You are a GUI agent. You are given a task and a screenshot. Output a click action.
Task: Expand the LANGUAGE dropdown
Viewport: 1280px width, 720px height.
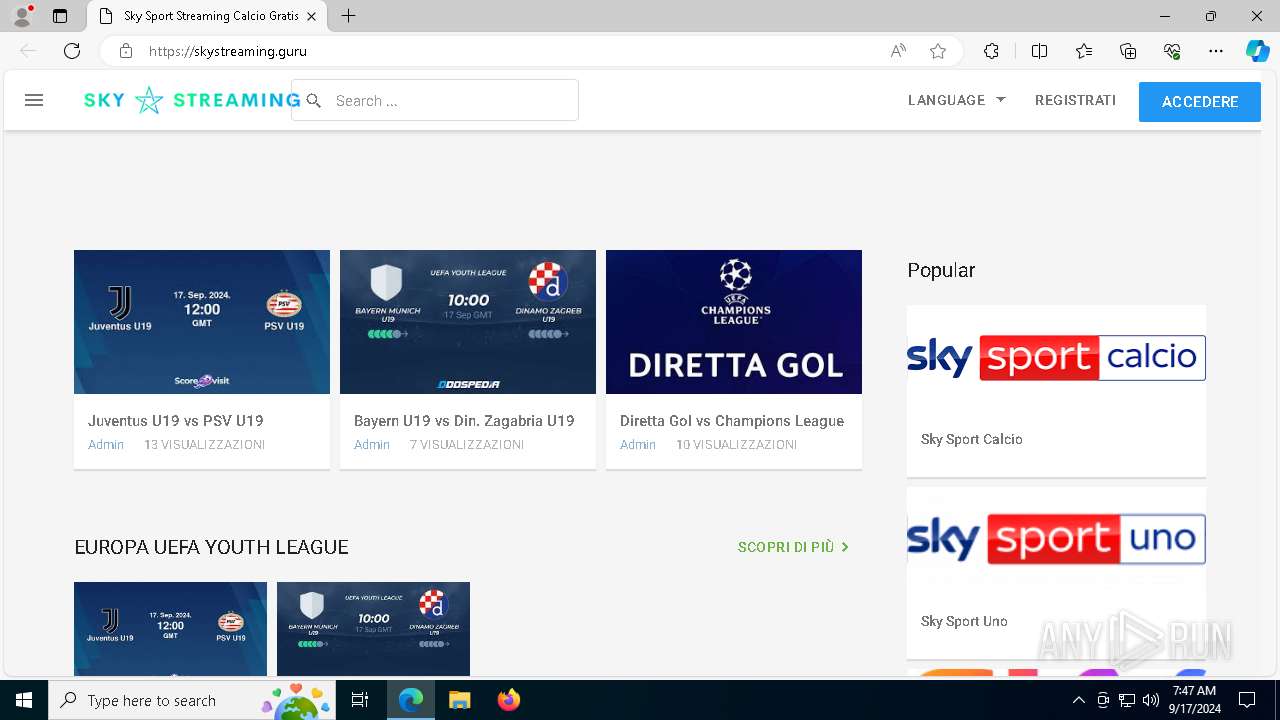point(956,100)
